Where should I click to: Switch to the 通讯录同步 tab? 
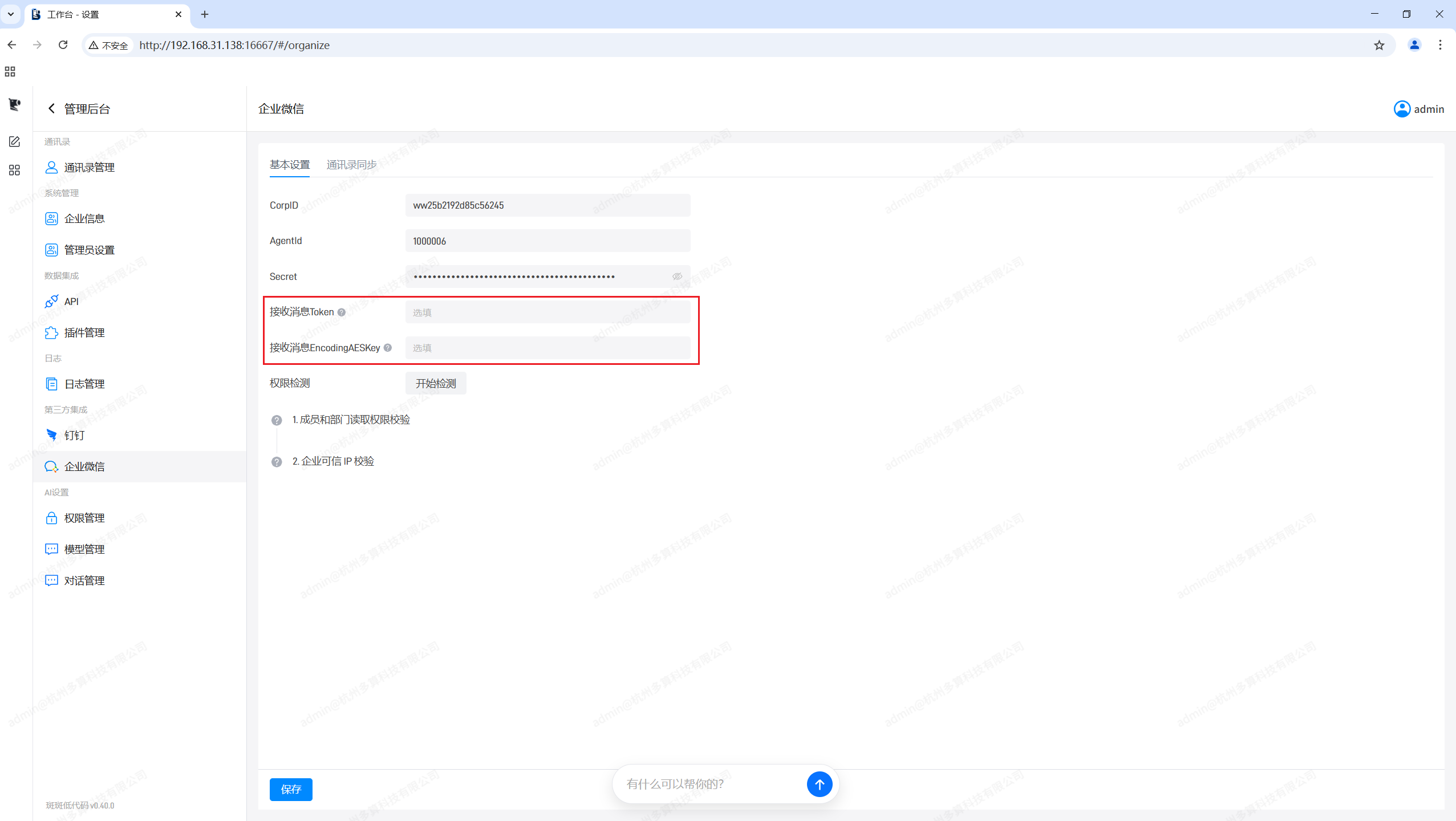[352, 165]
